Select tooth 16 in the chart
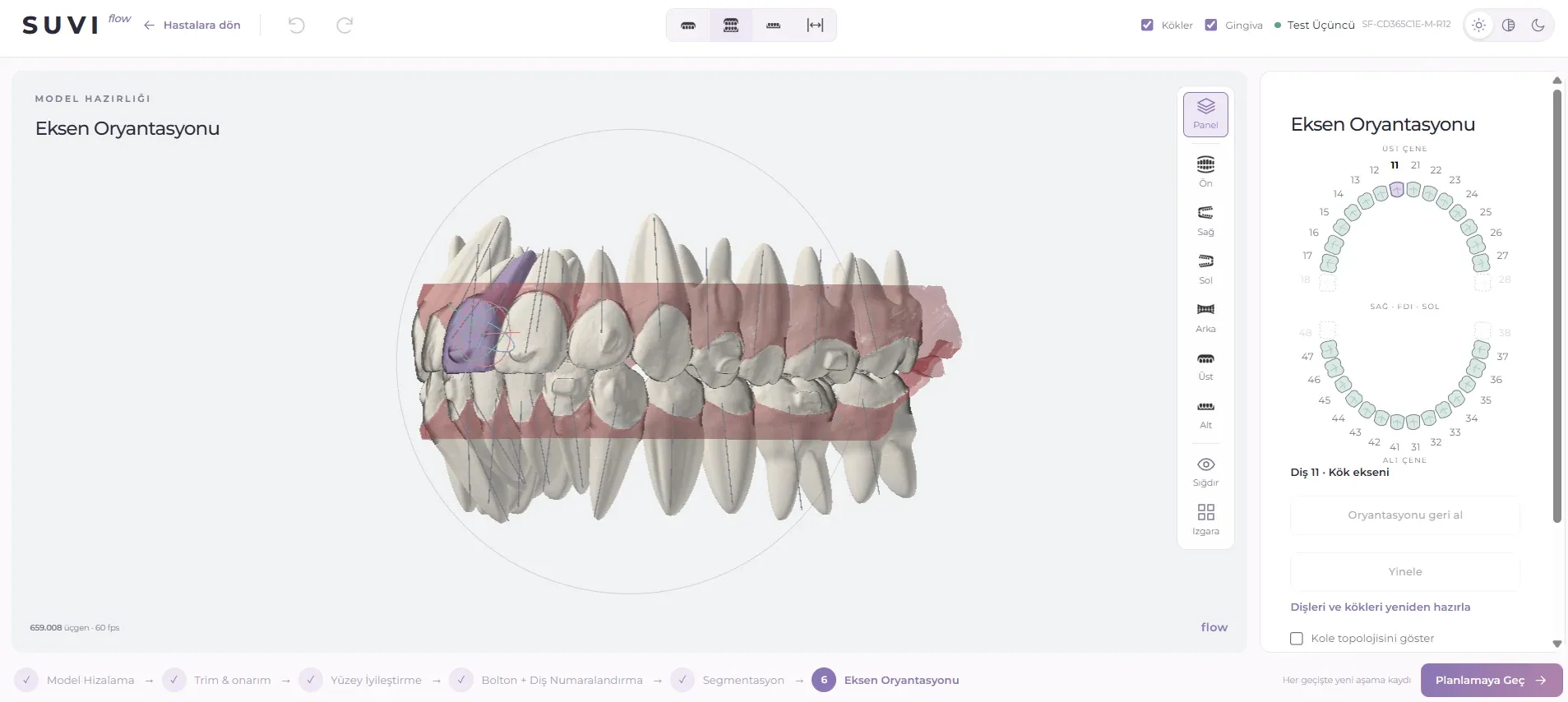Image resolution: width=1568 pixels, height=702 pixels. (1334, 244)
